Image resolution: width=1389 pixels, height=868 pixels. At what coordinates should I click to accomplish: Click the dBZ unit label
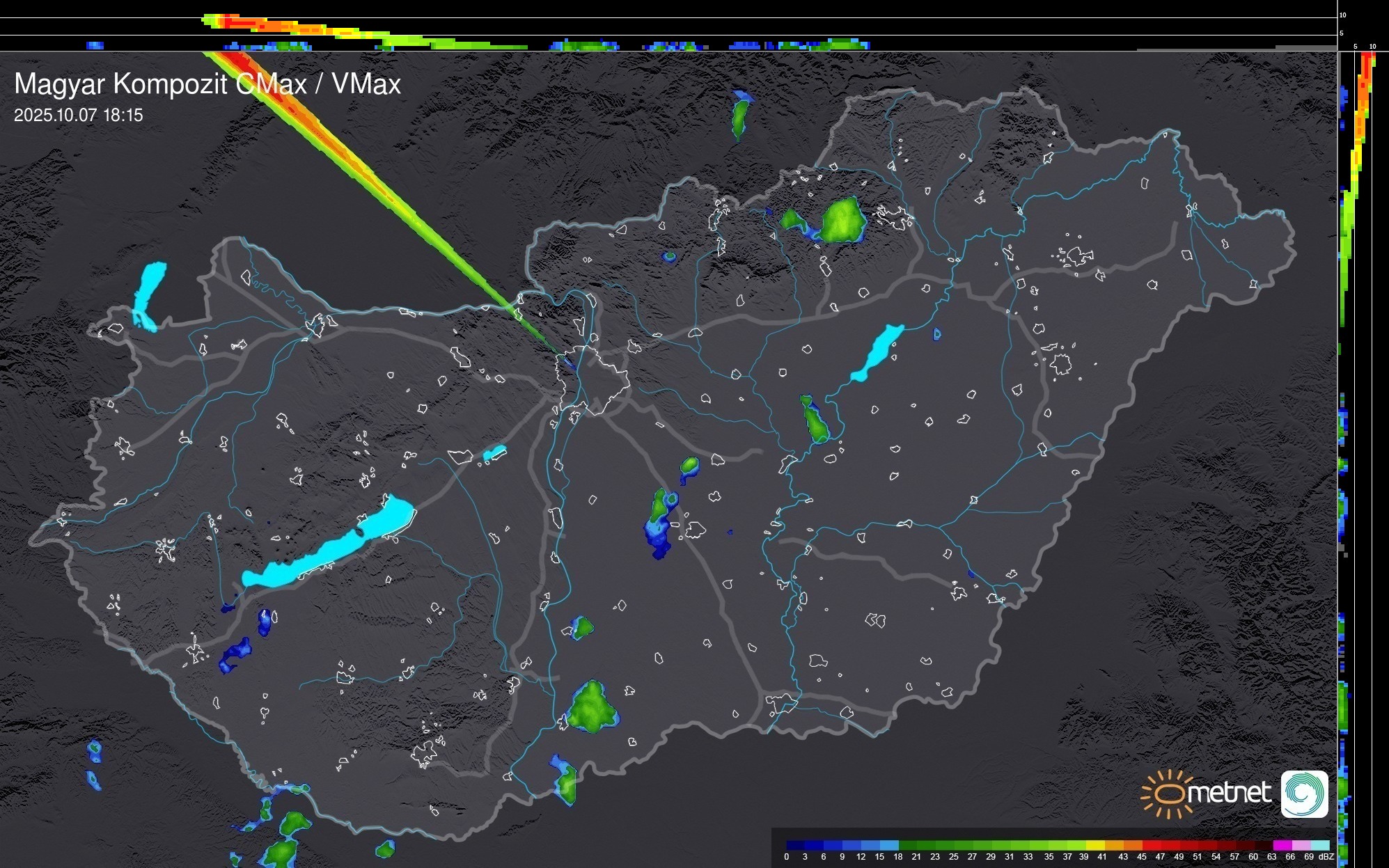point(1326,857)
